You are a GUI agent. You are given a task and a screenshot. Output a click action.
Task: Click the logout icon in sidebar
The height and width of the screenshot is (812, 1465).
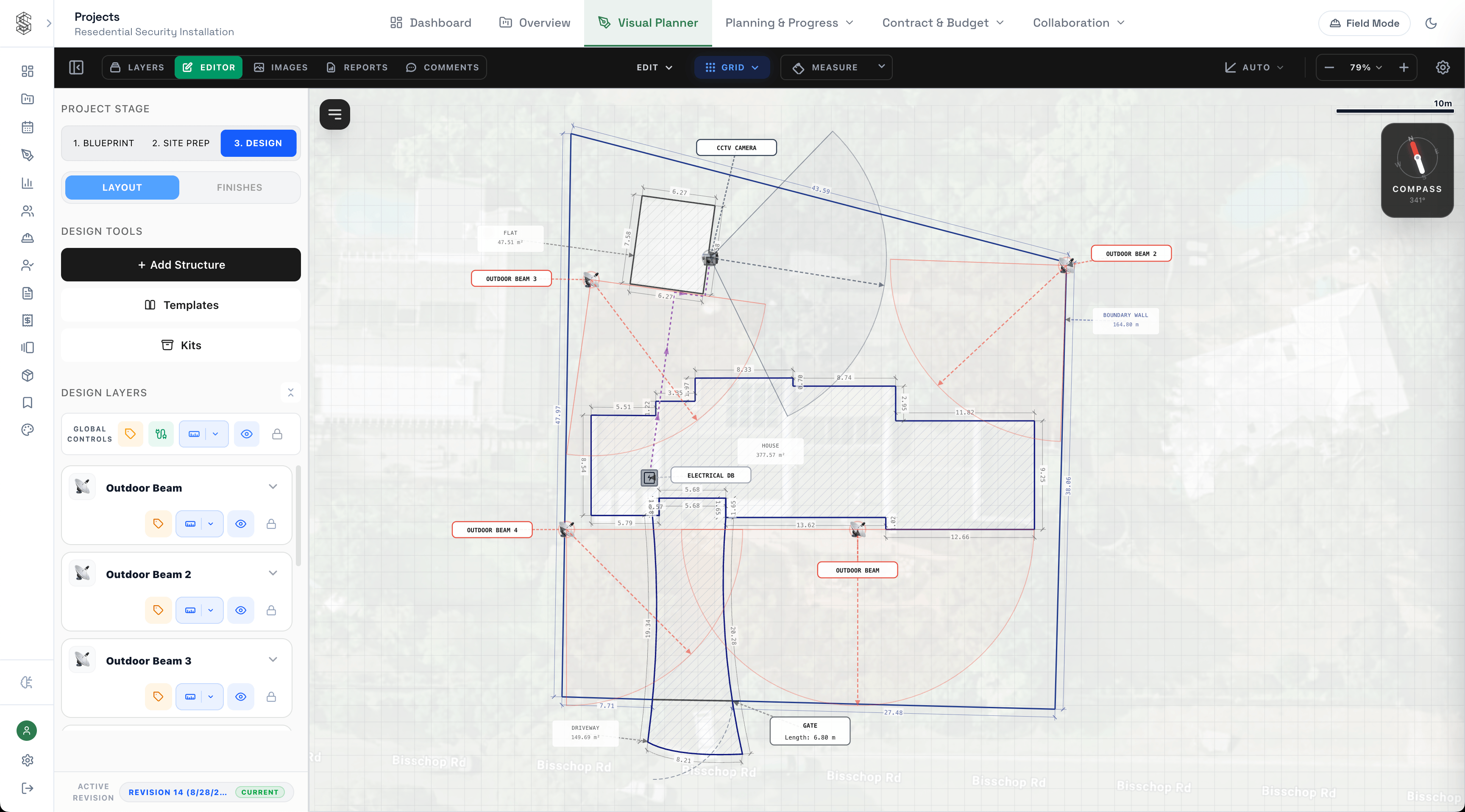coord(27,788)
